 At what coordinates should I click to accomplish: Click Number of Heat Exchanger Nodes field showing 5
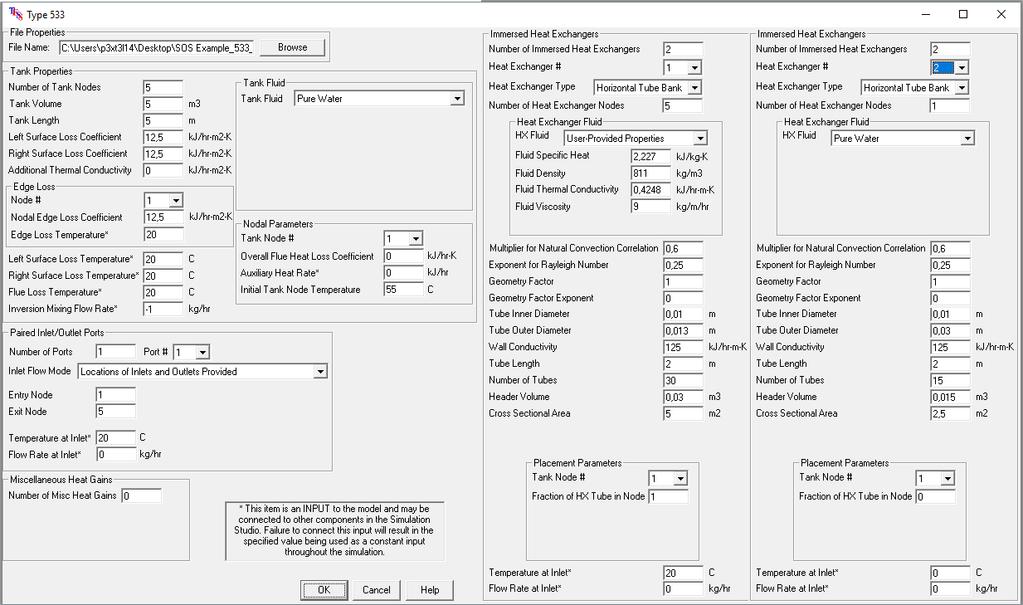click(683, 106)
